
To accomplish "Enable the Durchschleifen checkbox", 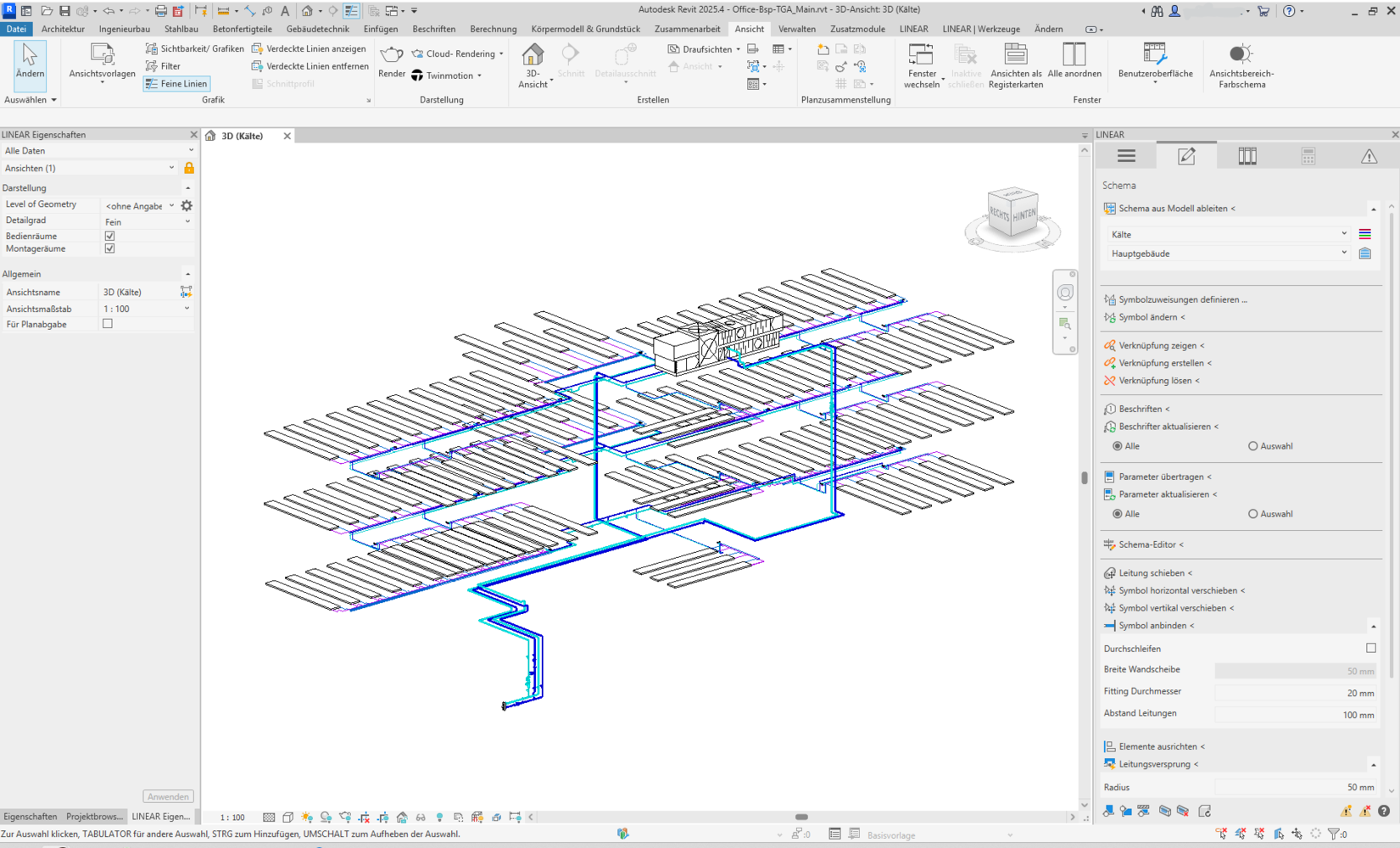I will (x=1370, y=648).
